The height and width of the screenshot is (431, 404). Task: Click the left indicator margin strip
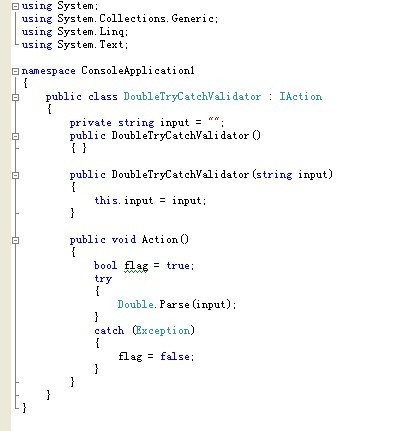point(5,215)
